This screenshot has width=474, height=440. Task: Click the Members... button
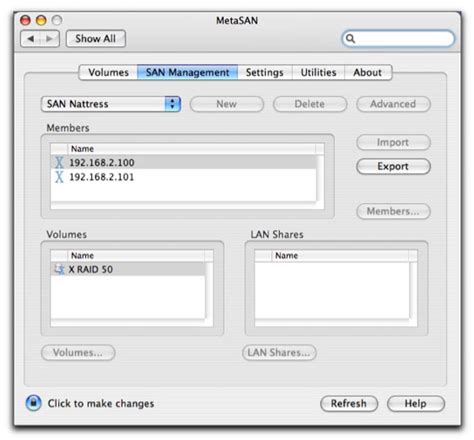(x=393, y=211)
